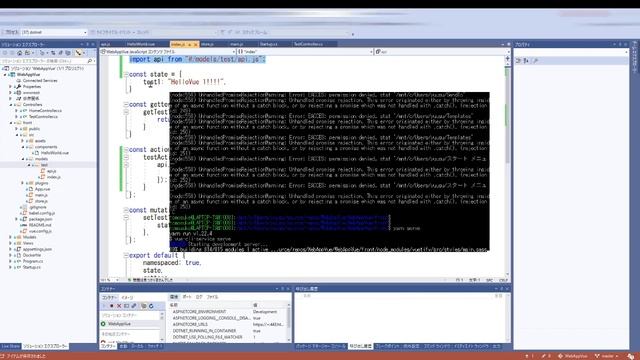Click the pin toggle on index.js tab
Viewport: 640px width, 360px height.
(189, 44)
